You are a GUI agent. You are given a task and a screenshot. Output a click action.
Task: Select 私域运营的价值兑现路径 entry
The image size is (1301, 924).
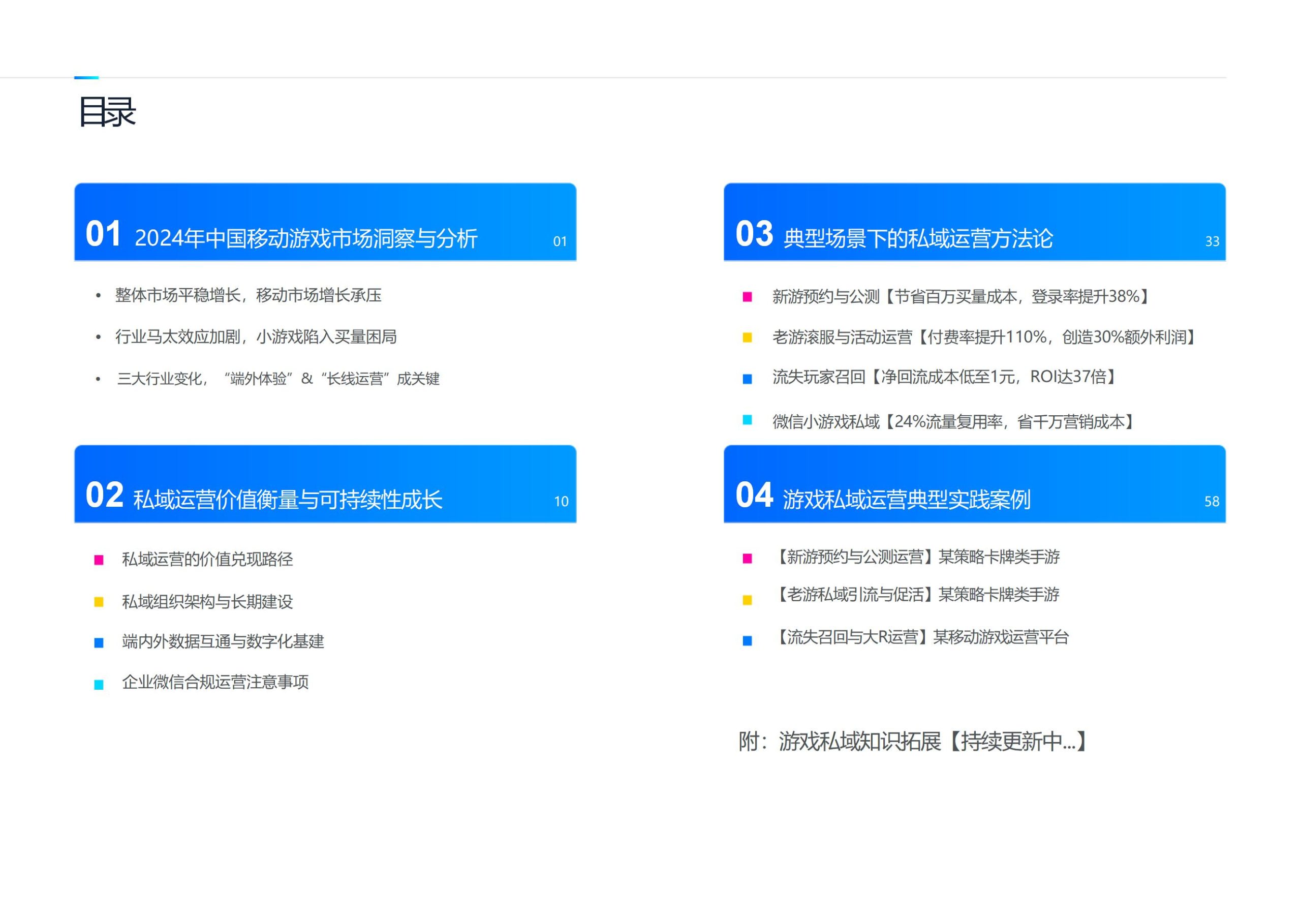click(208, 559)
